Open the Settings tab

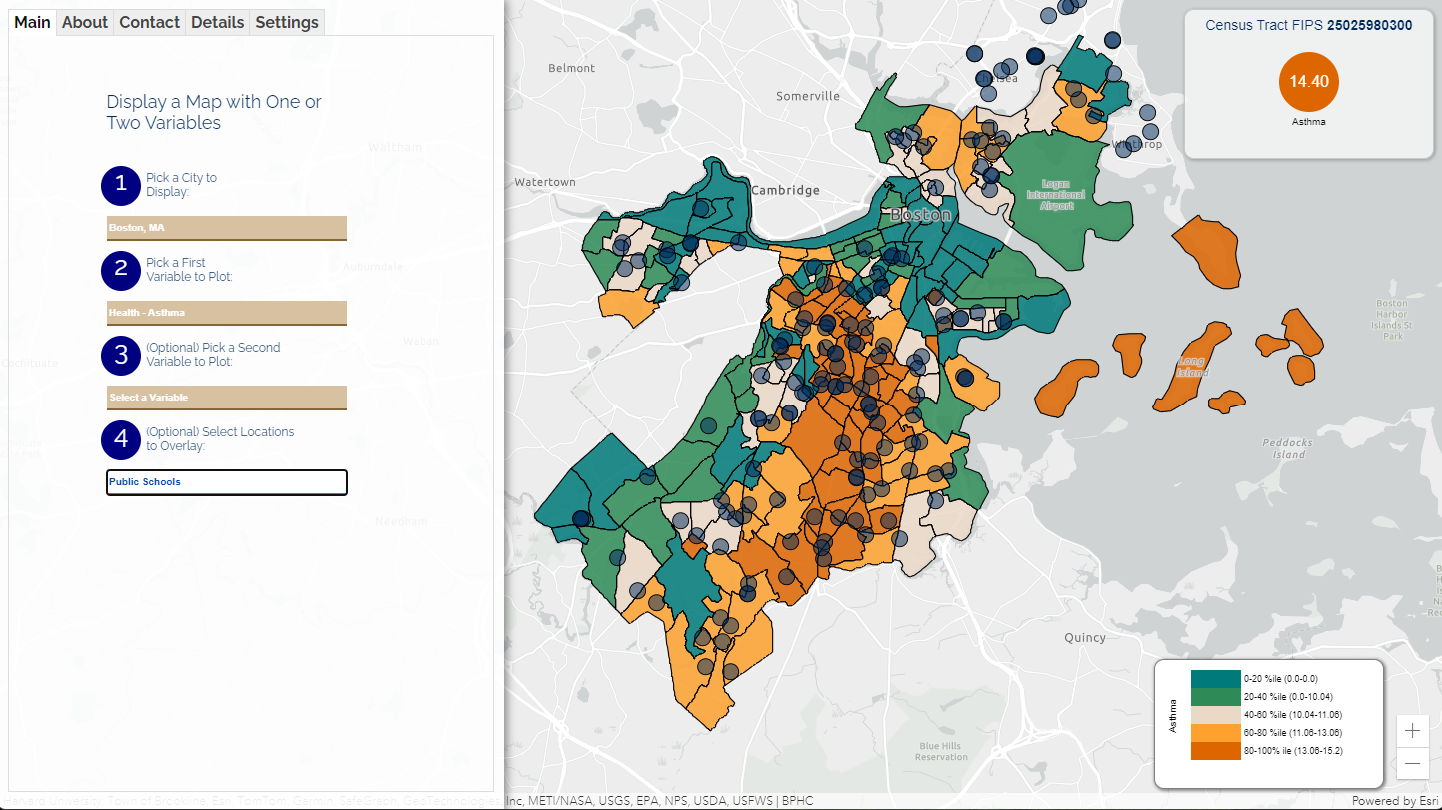click(287, 22)
